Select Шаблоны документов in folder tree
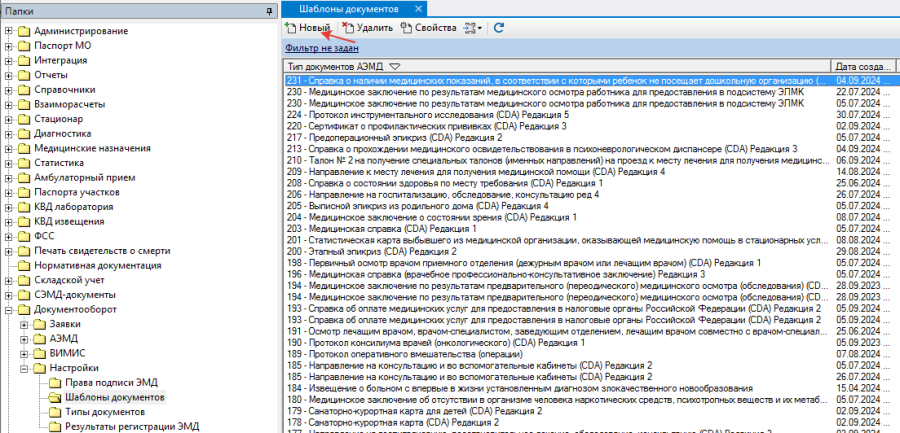900x433 pixels. pyautogui.click(x=115, y=397)
